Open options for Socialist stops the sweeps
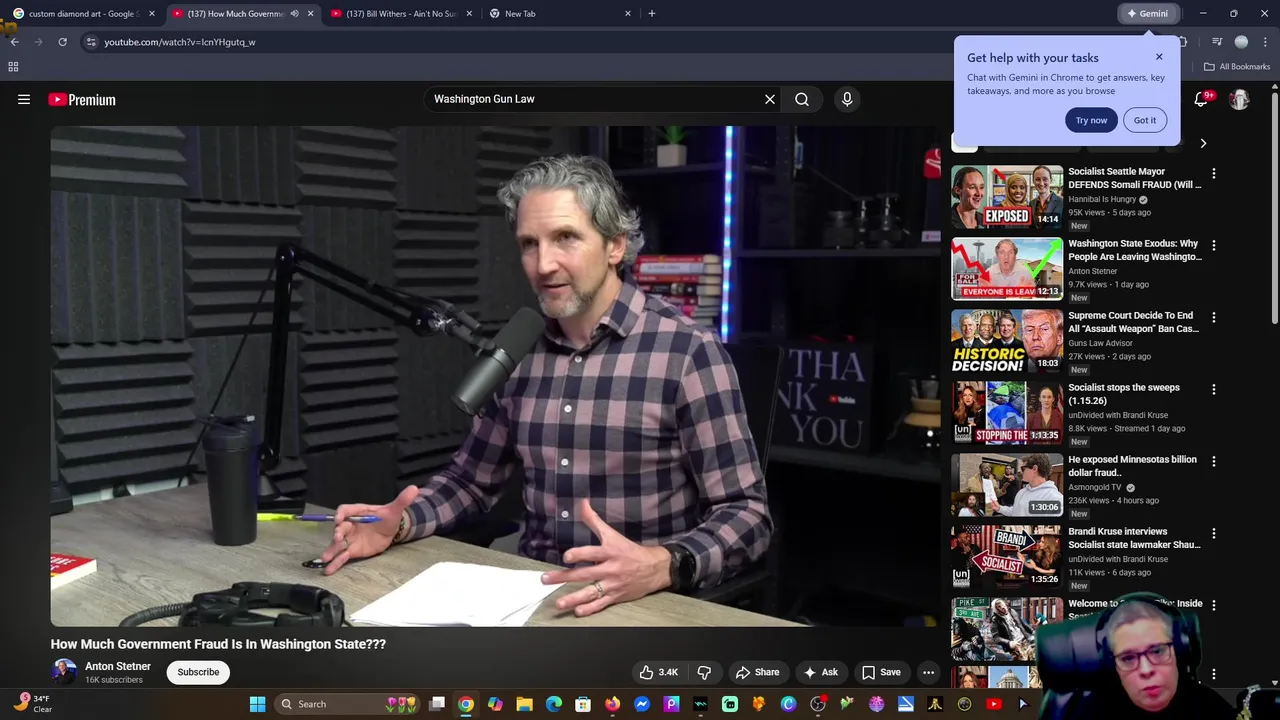 coord(1214,389)
